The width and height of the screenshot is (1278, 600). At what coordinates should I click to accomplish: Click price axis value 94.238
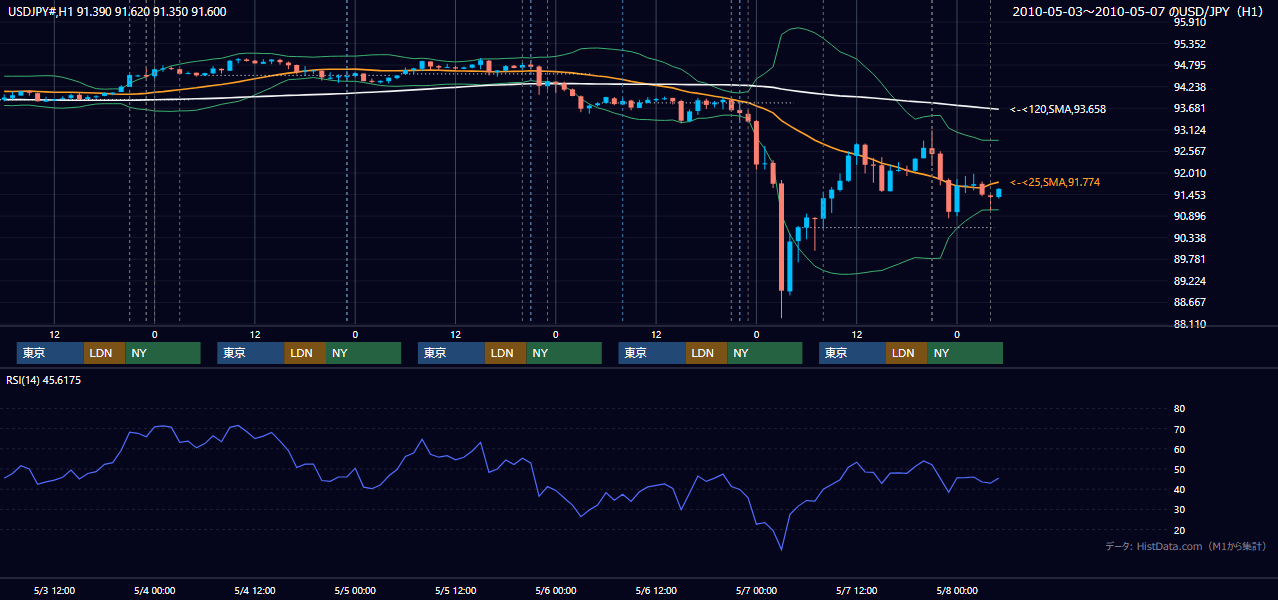[1190, 87]
